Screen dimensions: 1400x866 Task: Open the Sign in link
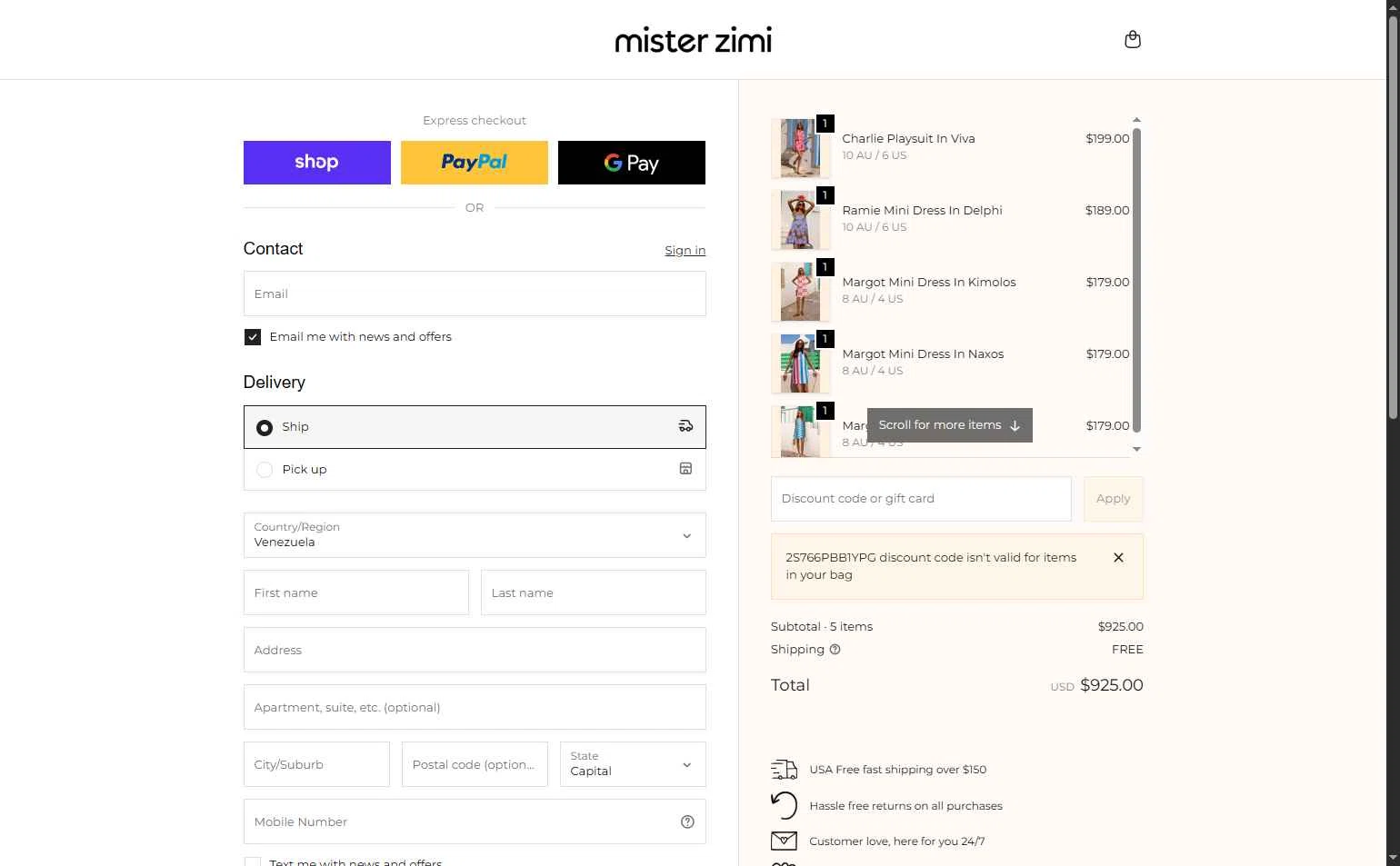point(685,251)
